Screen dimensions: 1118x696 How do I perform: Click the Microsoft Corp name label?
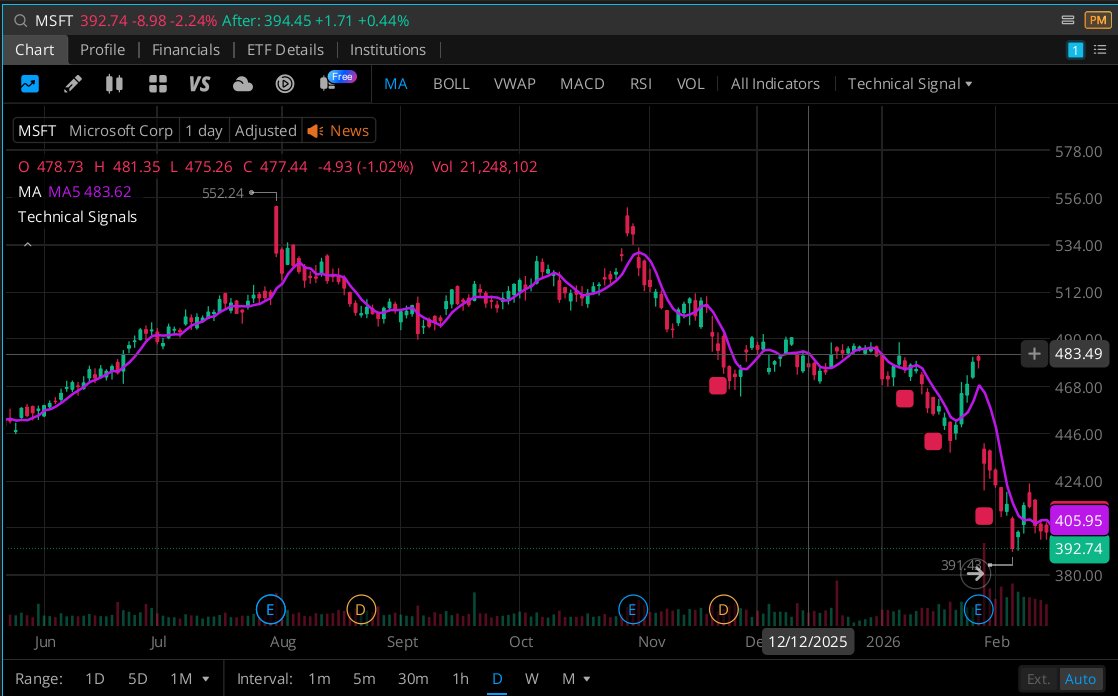pos(120,131)
